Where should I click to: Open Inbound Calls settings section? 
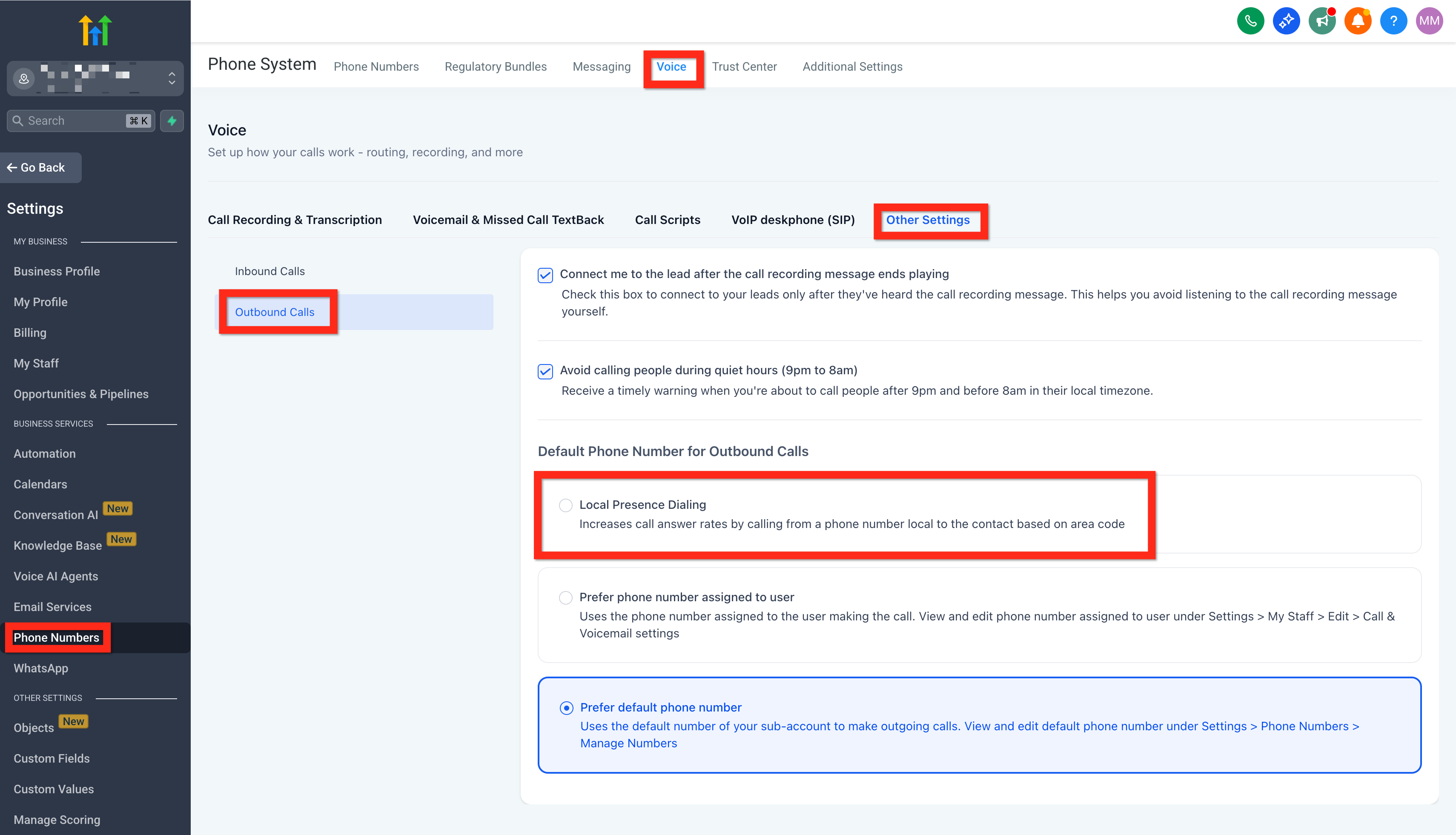[x=269, y=271]
